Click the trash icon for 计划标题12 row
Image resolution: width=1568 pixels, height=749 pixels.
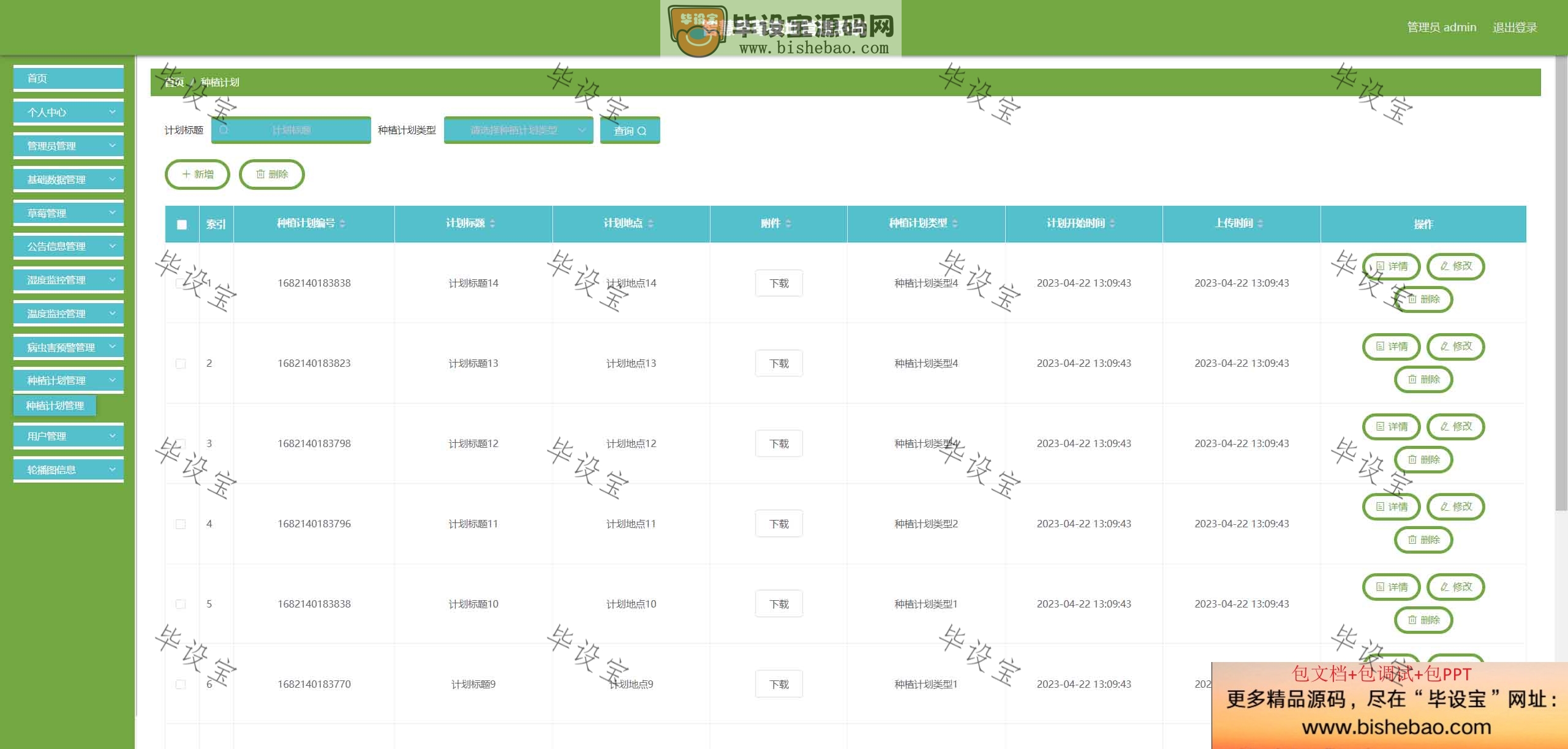tap(1412, 459)
